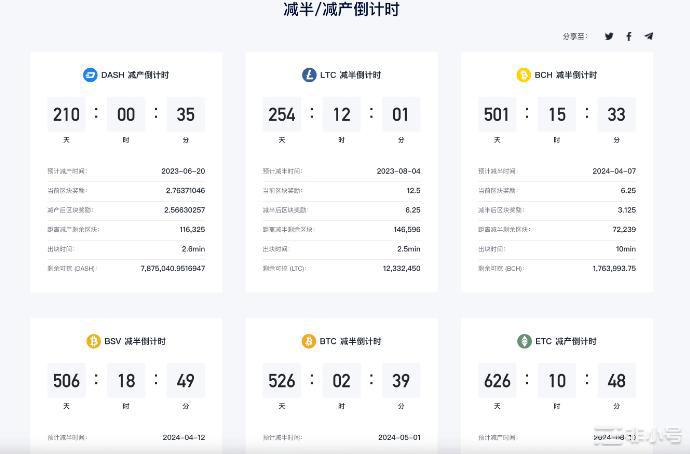Click the BSV coin logo
690x454 pixels.
(93, 341)
